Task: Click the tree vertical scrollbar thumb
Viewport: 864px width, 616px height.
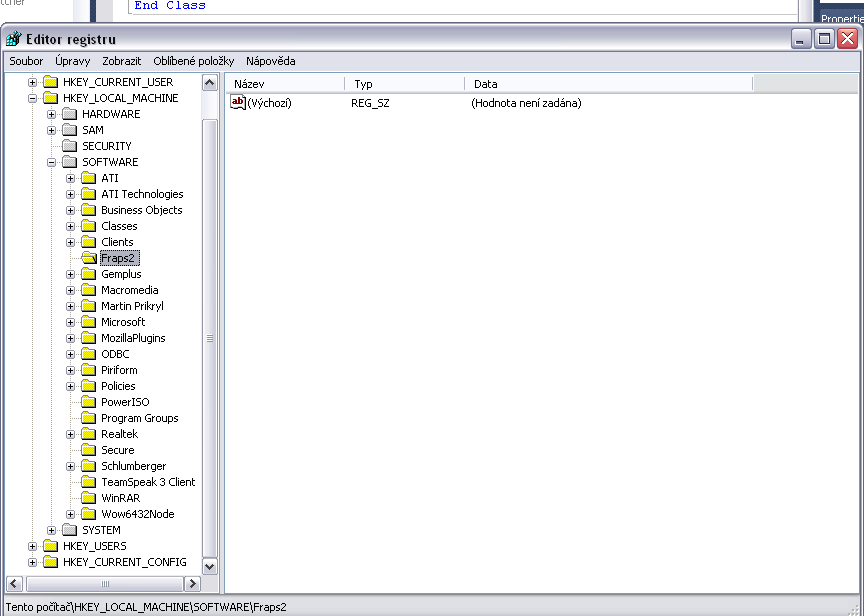Action: pyautogui.click(x=210, y=338)
